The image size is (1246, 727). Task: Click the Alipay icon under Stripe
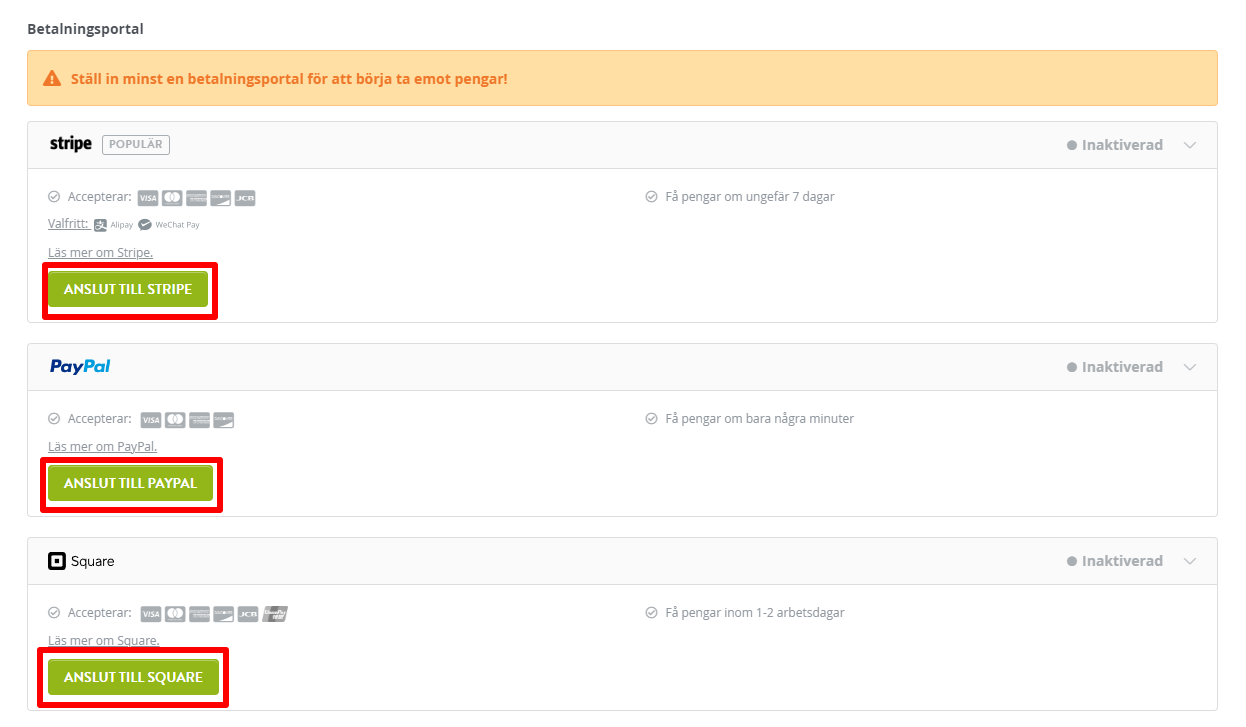click(114, 225)
